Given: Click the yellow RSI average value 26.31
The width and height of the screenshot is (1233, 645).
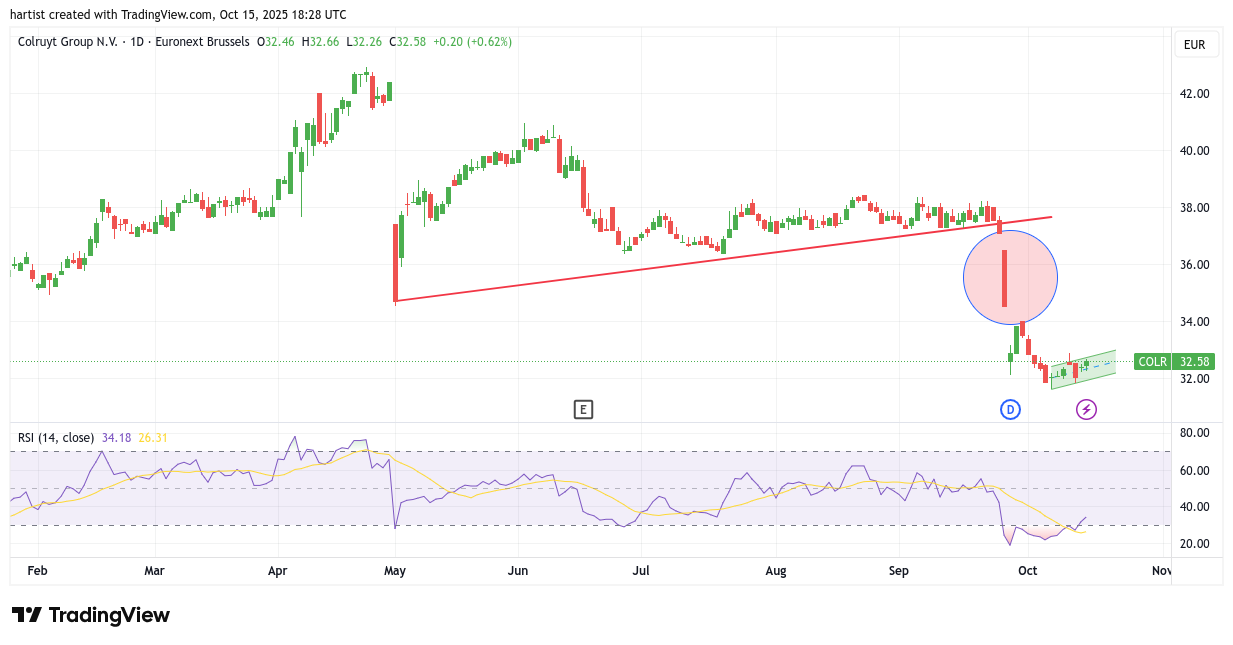Looking at the screenshot, I should 152,437.
